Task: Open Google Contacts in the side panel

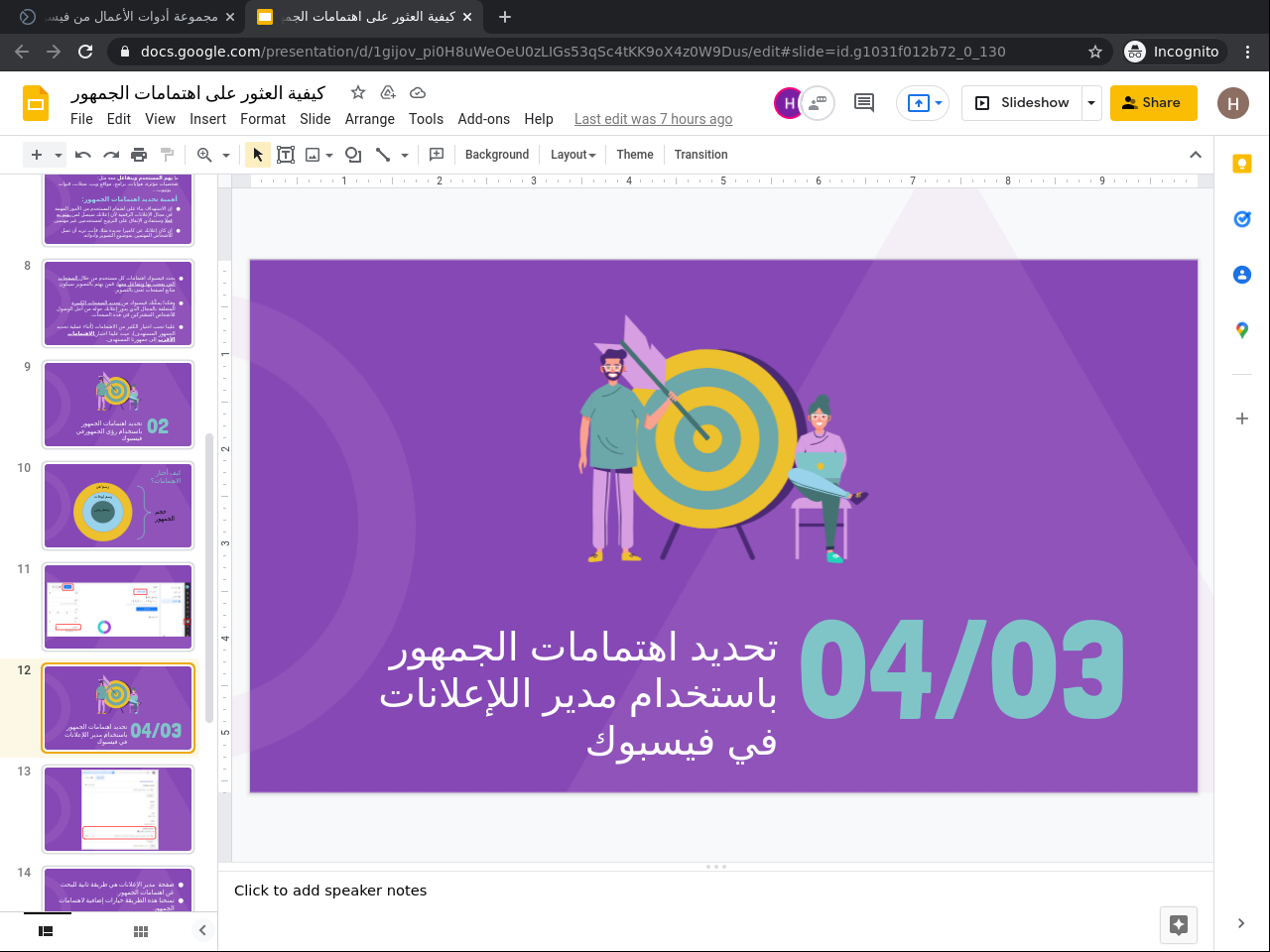Action: point(1242,275)
